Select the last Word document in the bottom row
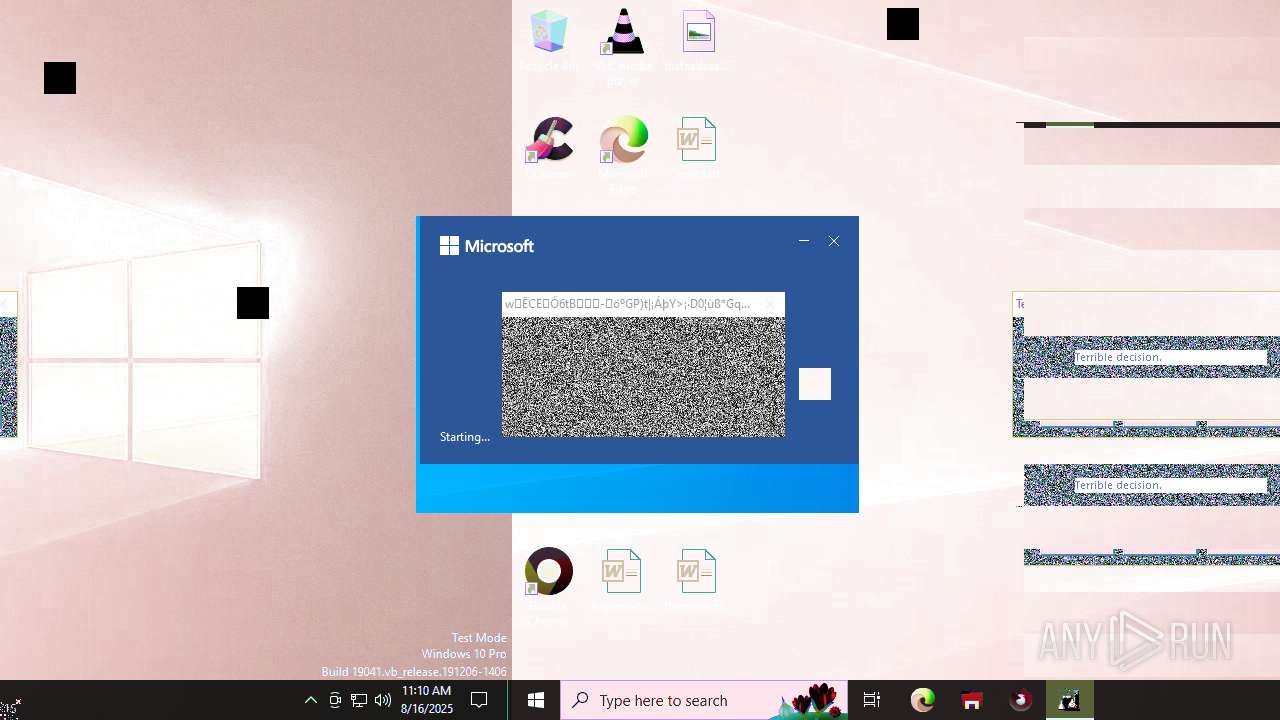Screen dimensions: 1280x720 point(696,579)
